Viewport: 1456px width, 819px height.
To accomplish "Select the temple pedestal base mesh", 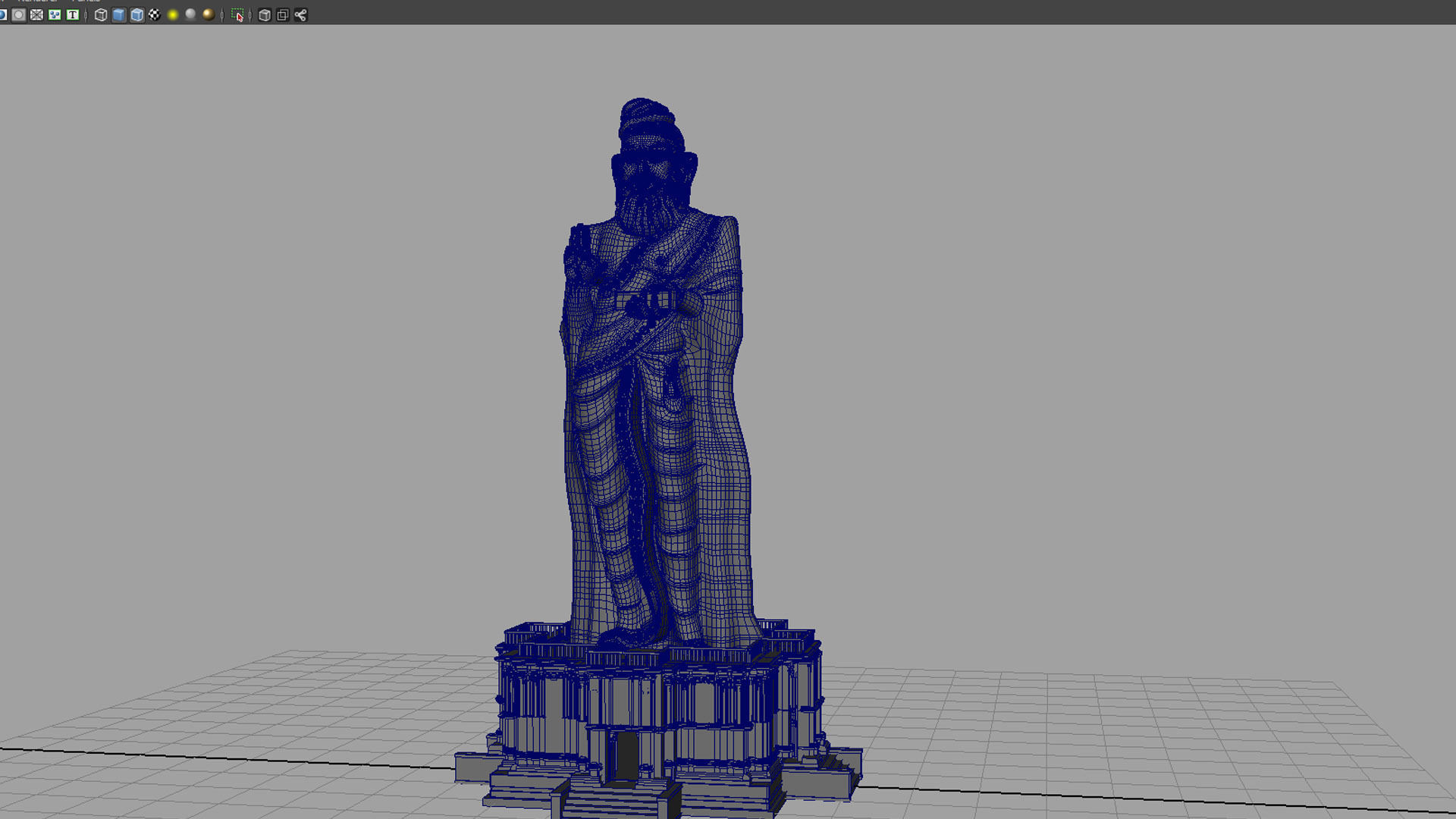I will (658, 720).
